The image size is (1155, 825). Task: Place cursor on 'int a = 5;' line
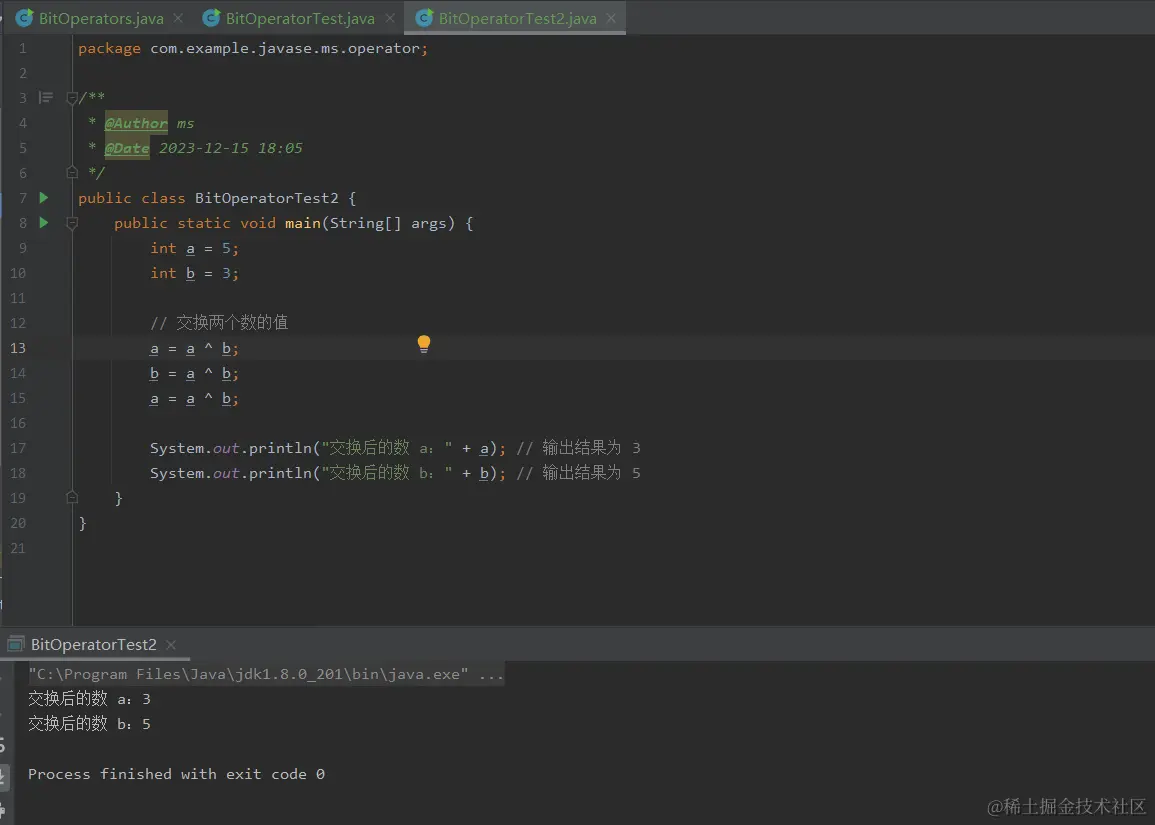[x=194, y=248]
